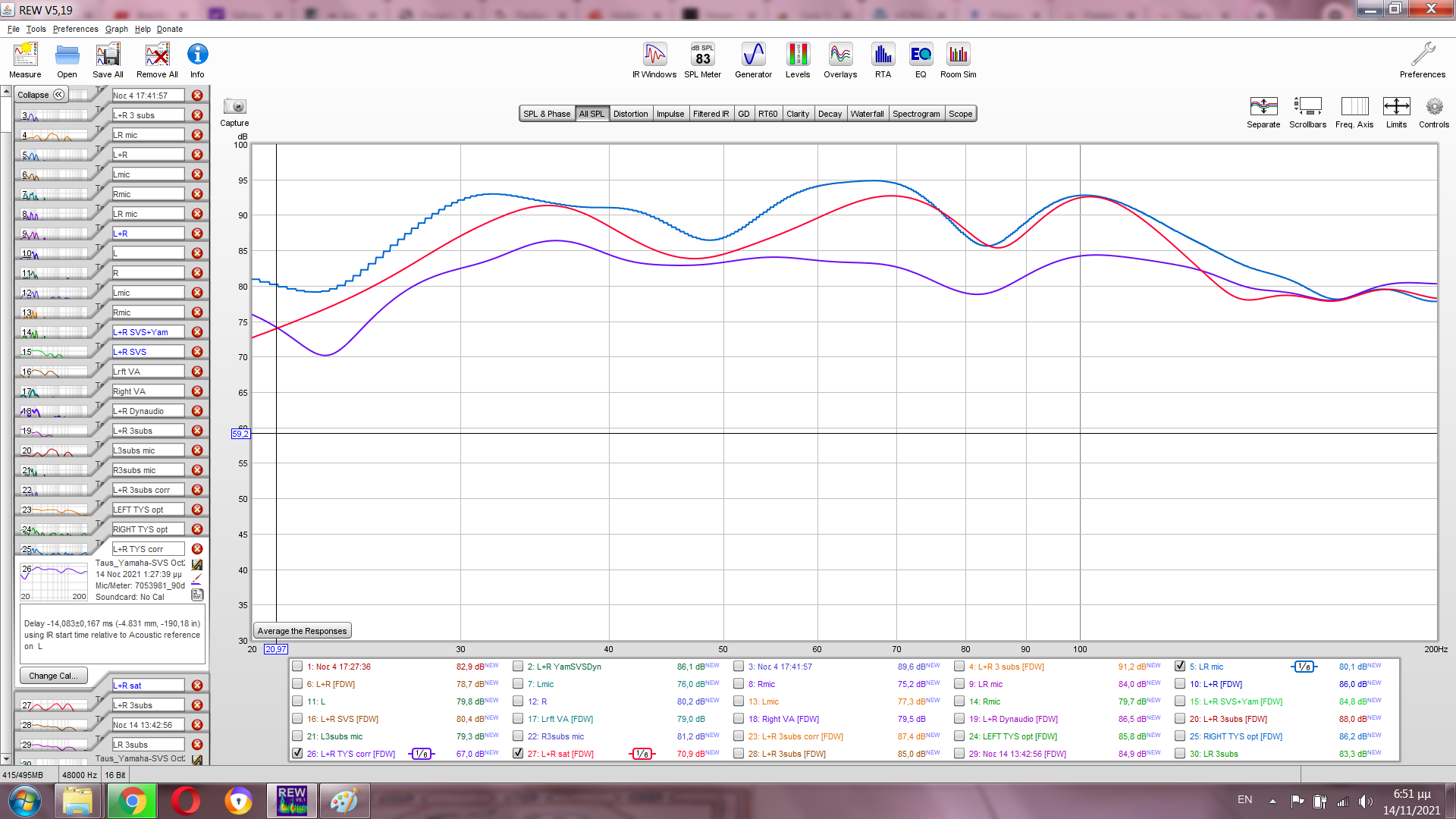Open Windows Start menu
Viewport: 1456px width, 819px height.
click(x=24, y=801)
